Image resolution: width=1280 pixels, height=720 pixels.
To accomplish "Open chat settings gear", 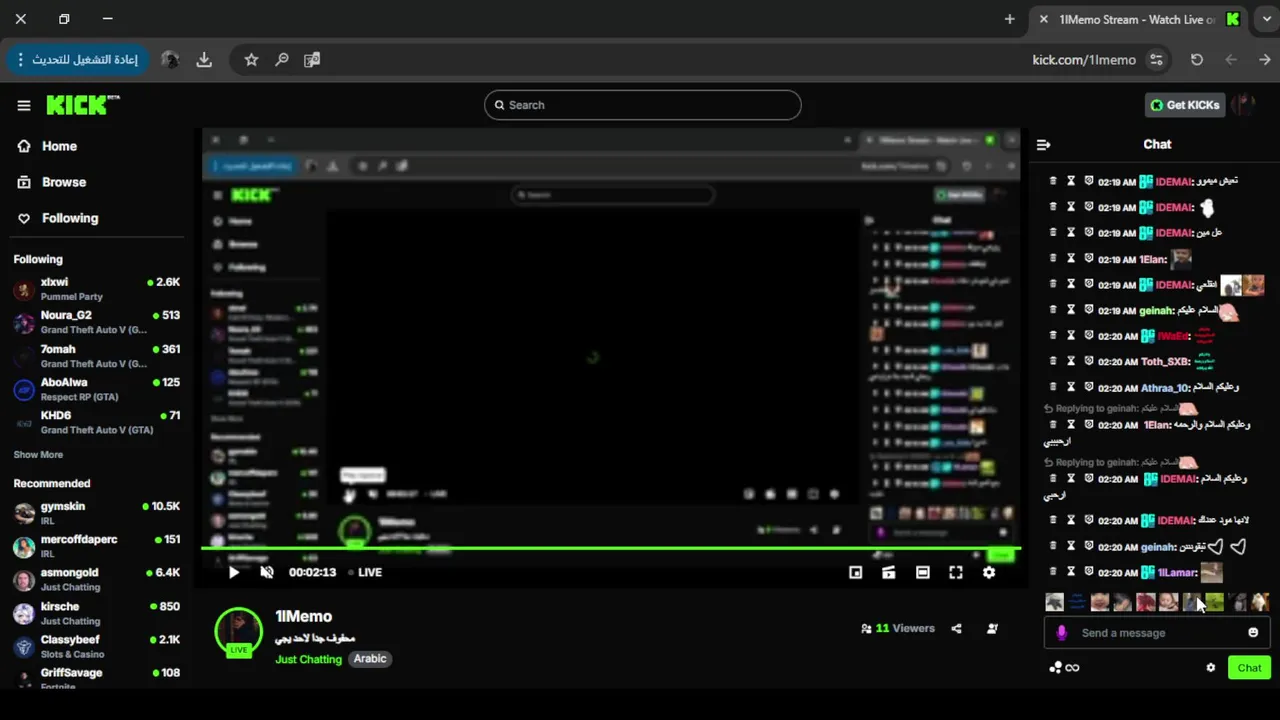I will click(x=1210, y=667).
